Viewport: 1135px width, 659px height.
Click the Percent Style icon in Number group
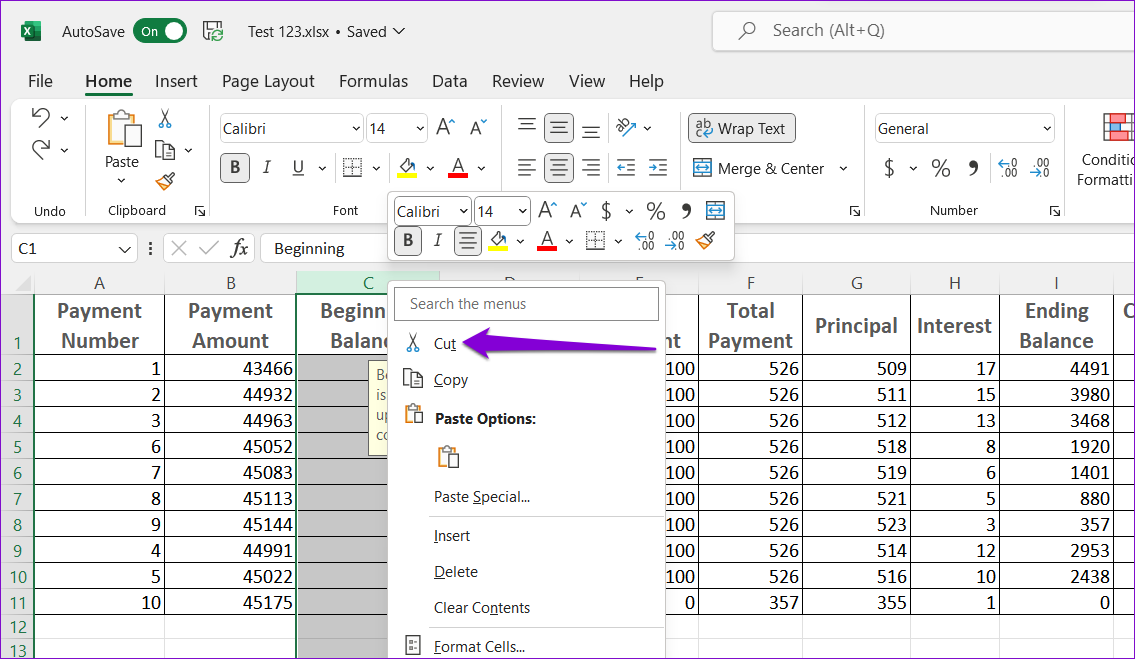click(x=940, y=169)
